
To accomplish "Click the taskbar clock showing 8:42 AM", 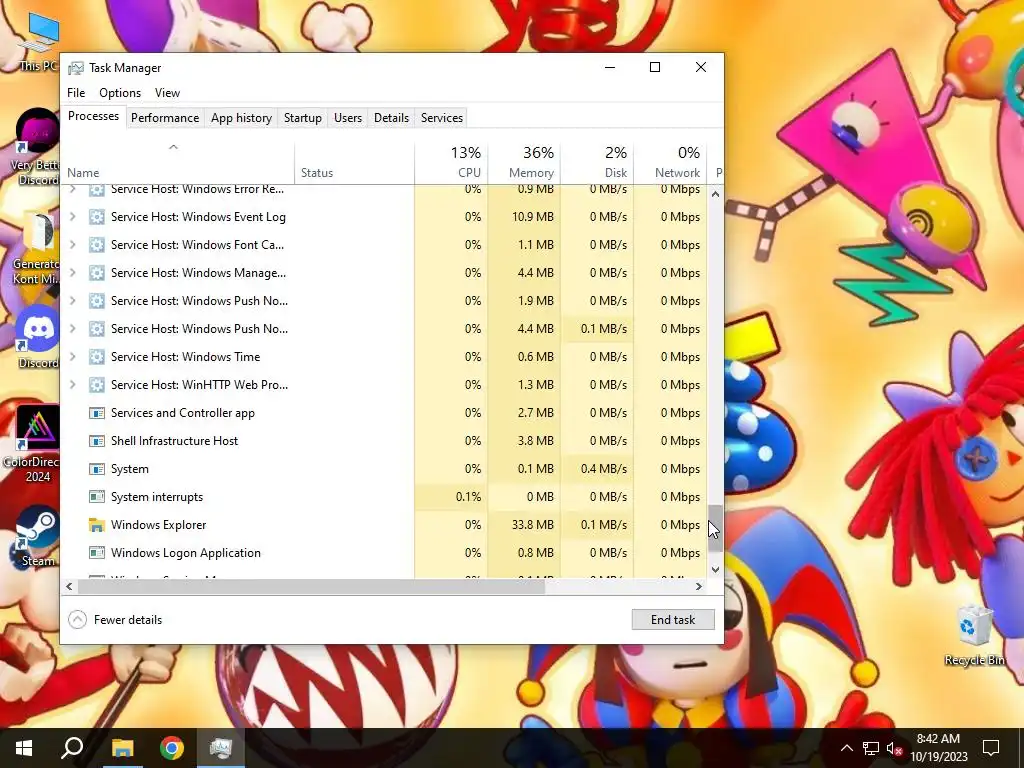I will pyautogui.click(x=938, y=748).
